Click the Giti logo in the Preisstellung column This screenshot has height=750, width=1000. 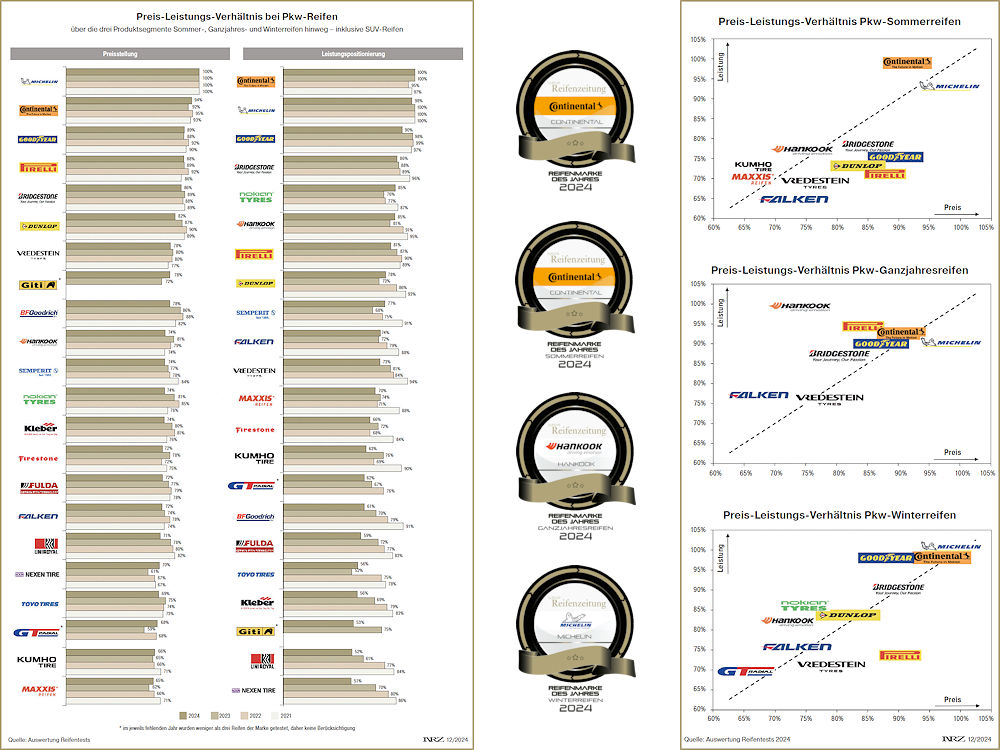[38, 285]
